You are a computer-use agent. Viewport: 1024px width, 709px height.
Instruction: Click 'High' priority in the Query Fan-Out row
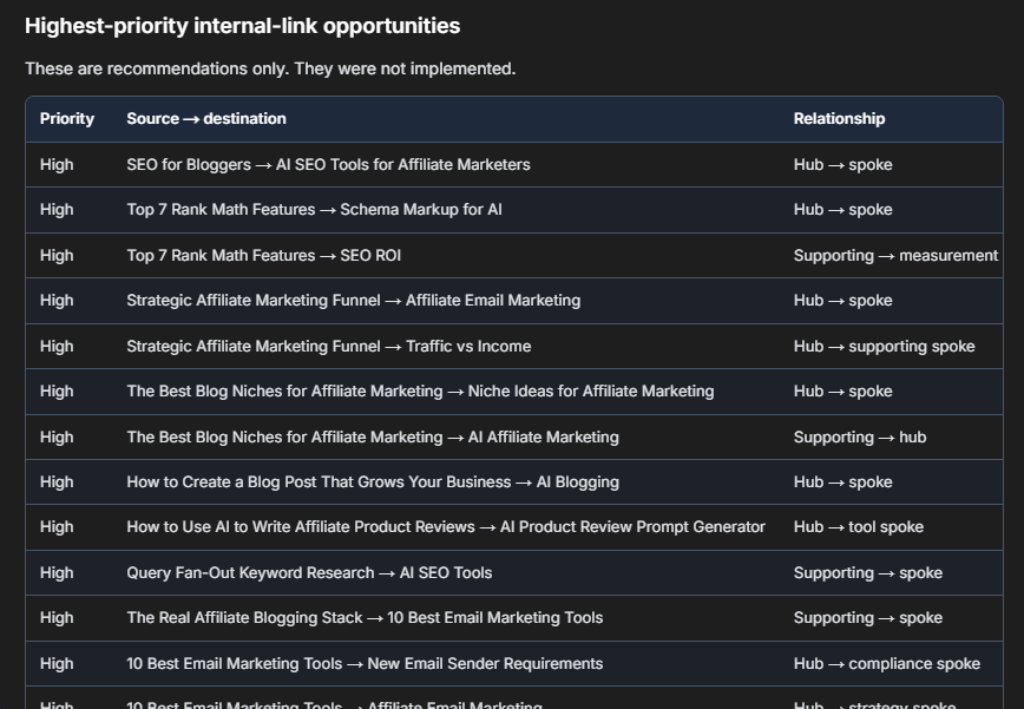[x=57, y=573]
